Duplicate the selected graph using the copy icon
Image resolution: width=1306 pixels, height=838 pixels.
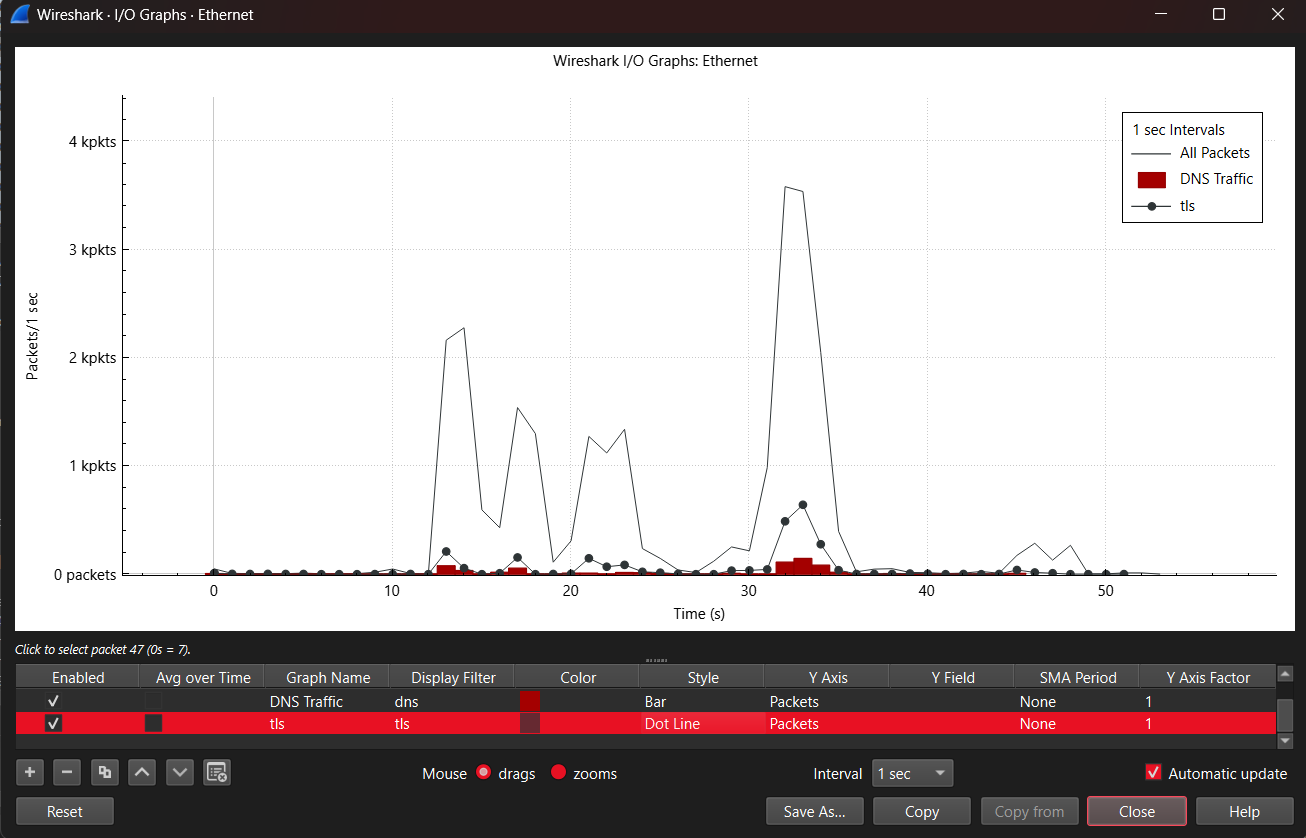pyautogui.click(x=104, y=773)
